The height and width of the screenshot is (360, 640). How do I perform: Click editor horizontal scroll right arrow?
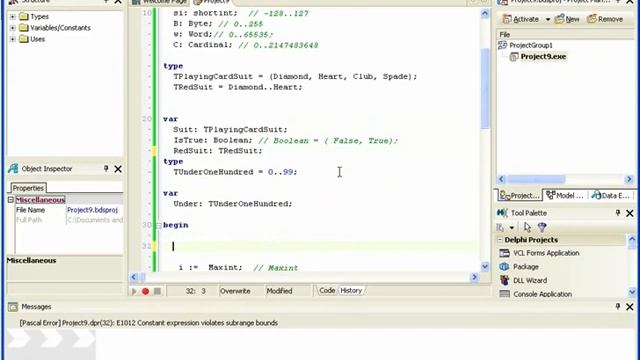[474, 277]
